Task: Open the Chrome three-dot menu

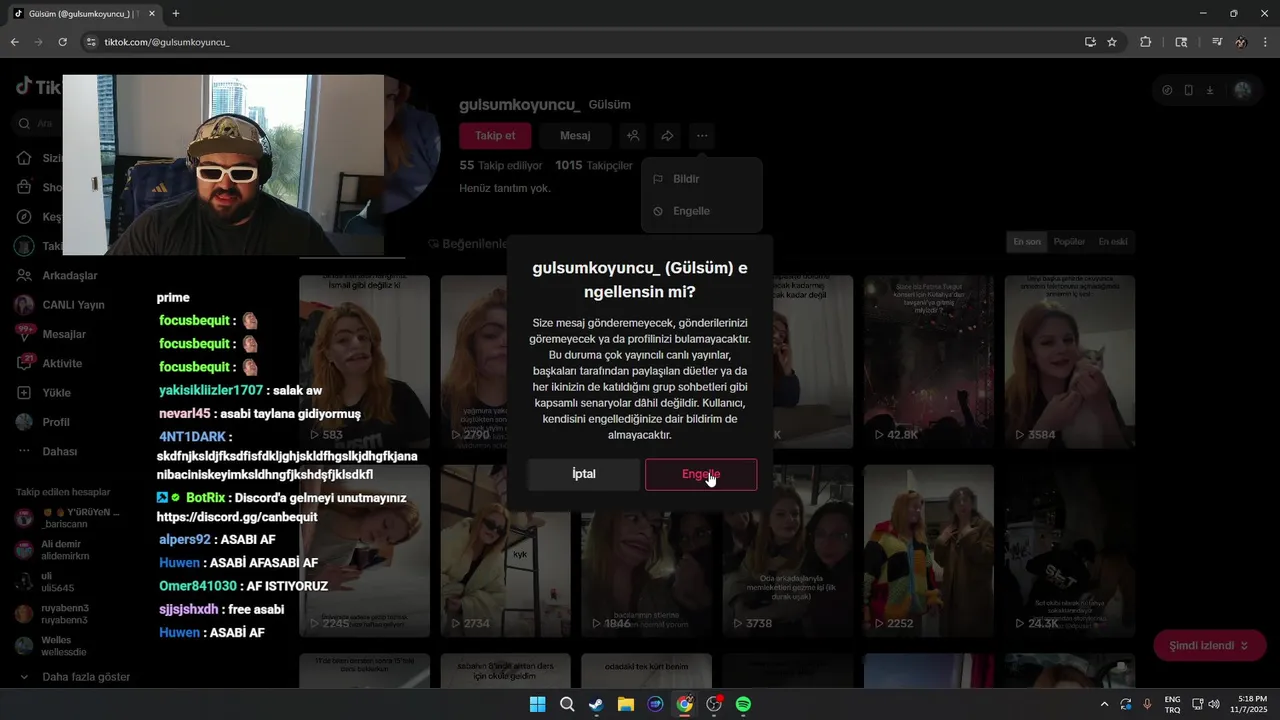Action: (x=1266, y=42)
